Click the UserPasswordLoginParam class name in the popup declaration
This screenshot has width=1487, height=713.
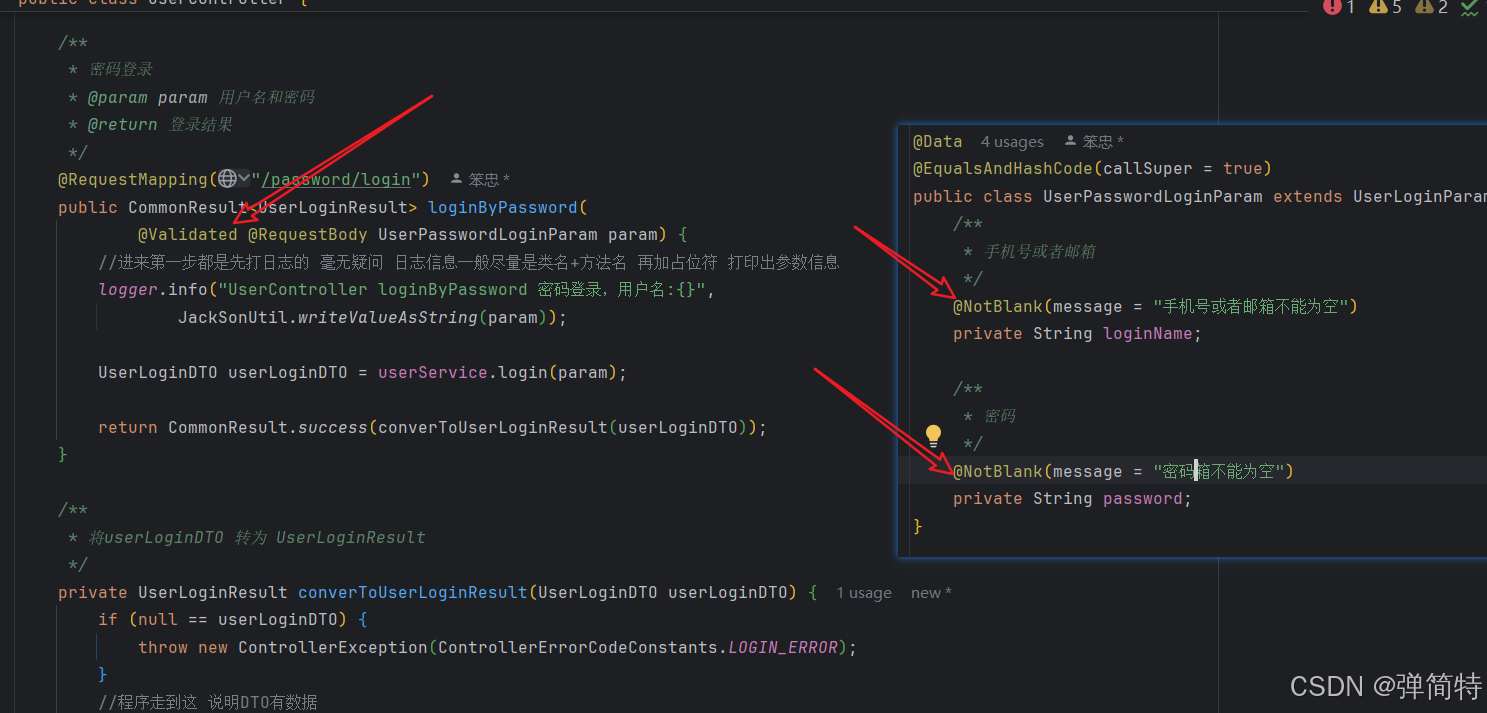pos(1153,196)
